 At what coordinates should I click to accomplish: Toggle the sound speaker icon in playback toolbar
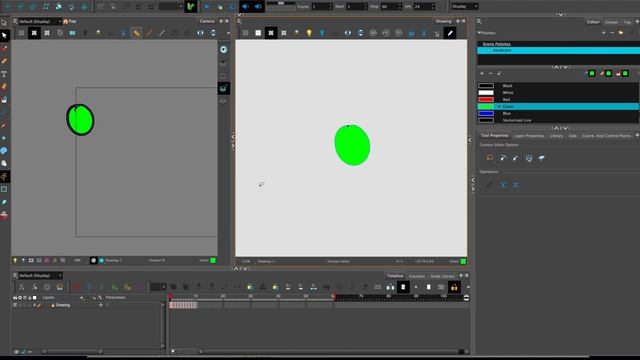click(245, 7)
